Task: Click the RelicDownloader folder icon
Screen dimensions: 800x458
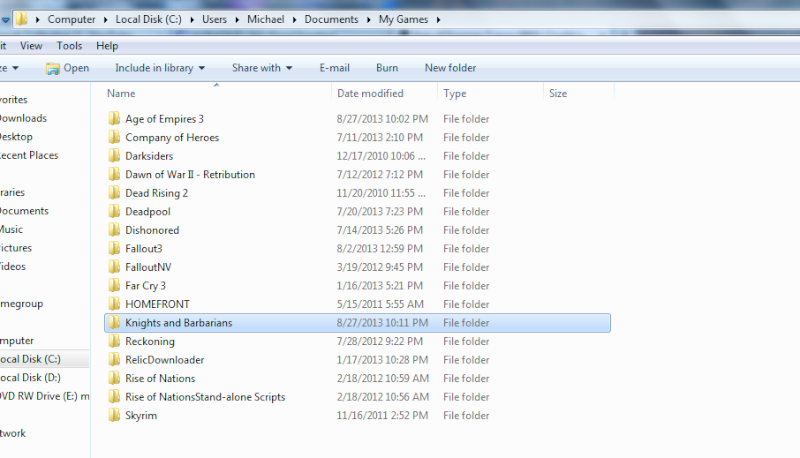Action: point(114,360)
